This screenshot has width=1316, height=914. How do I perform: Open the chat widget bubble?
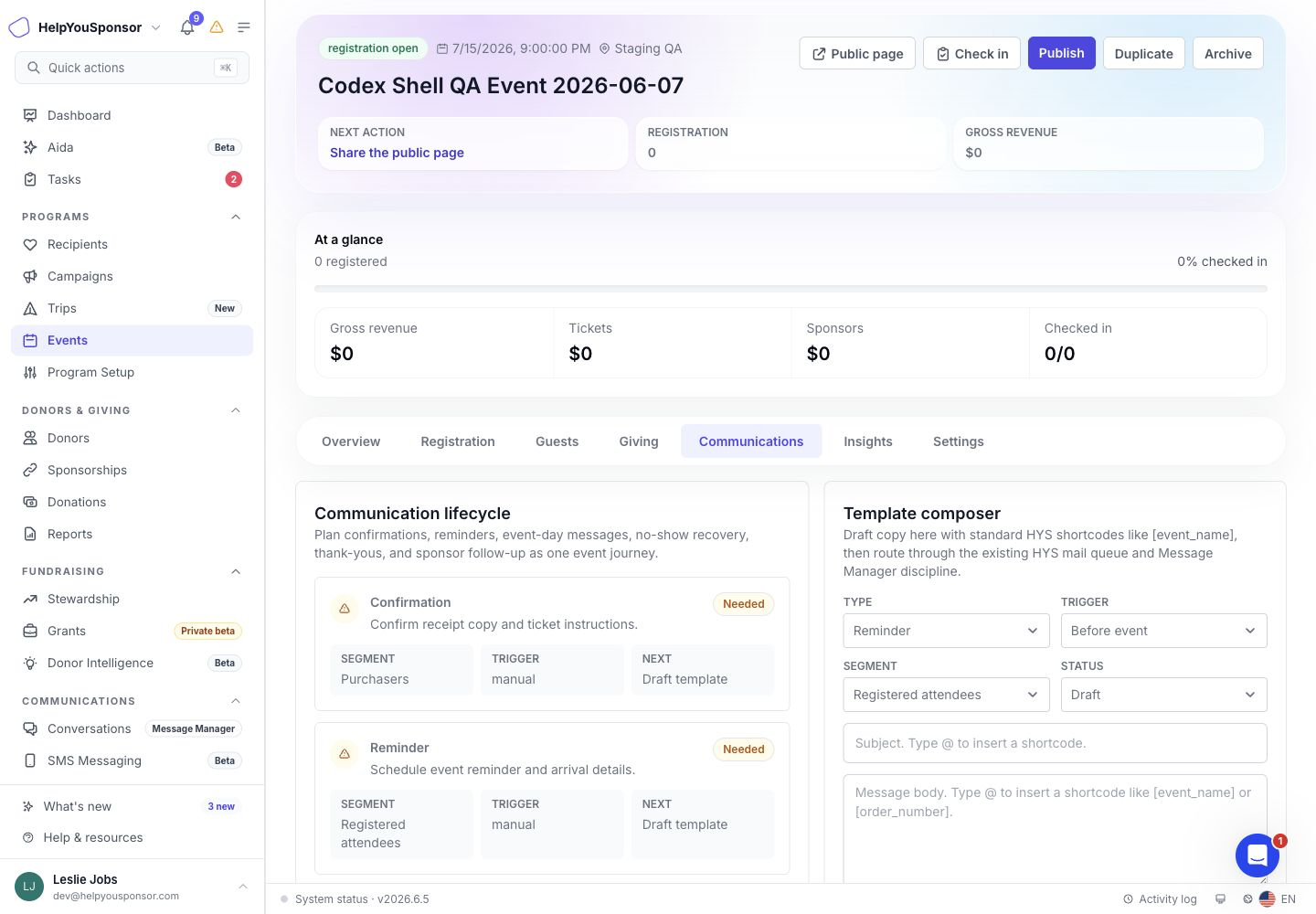pyautogui.click(x=1258, y=856)
